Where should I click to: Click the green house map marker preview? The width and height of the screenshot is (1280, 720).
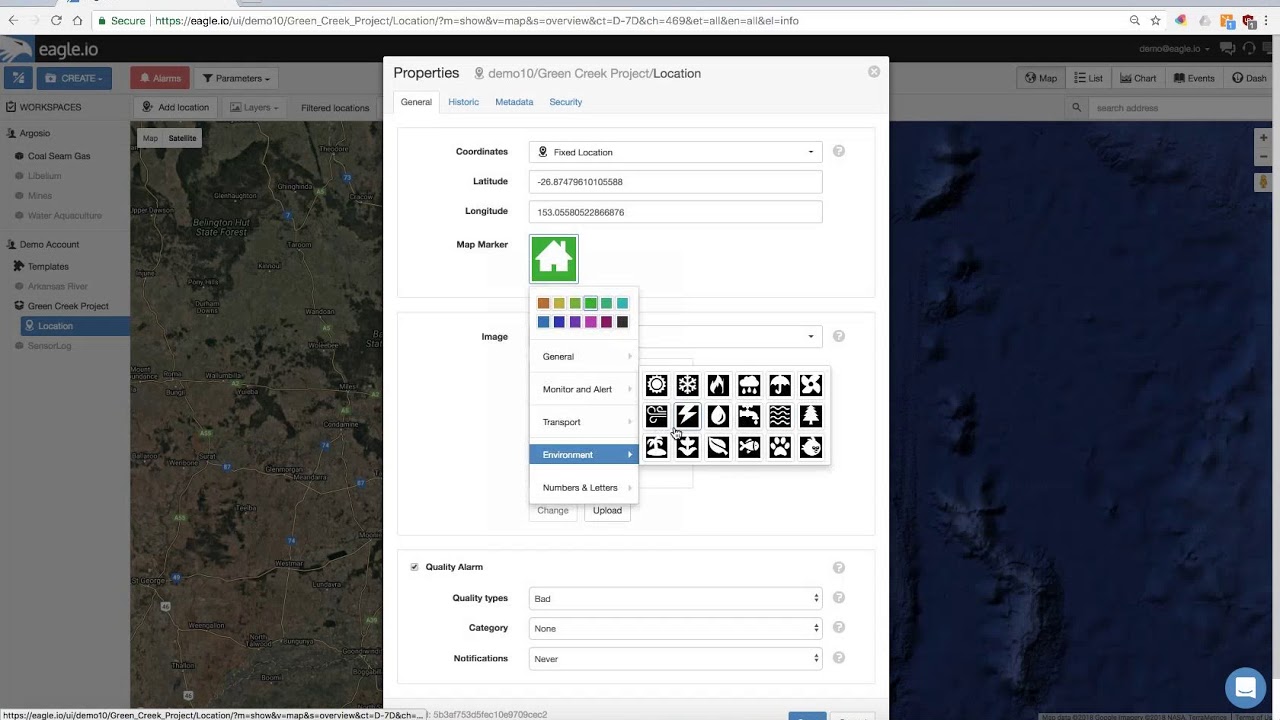pyautogui.click(x=554, y=259)
